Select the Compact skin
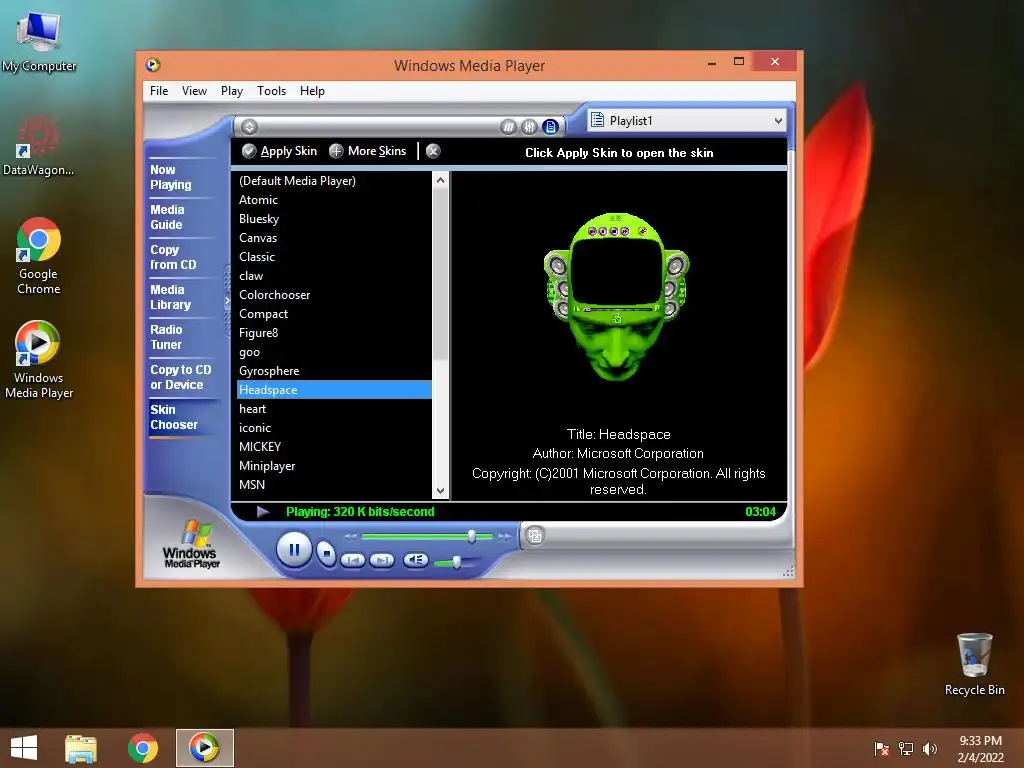This screenshot has height=768, width=1024. pyautogui.click(x=334, y=313)
